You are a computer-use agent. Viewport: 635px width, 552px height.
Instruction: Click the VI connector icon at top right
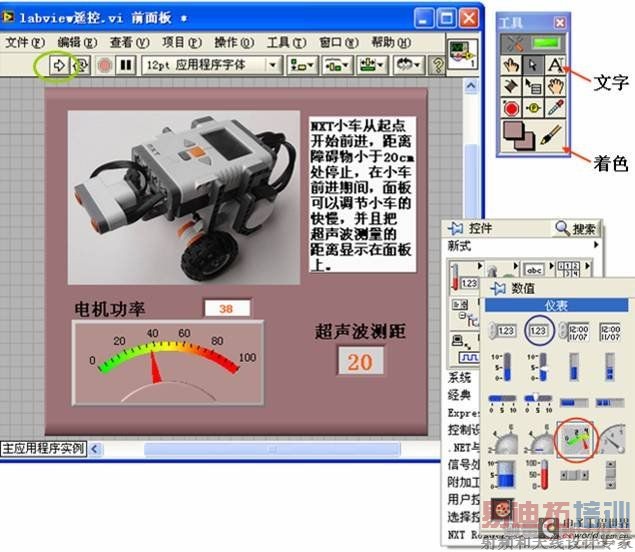click(463, 53)
